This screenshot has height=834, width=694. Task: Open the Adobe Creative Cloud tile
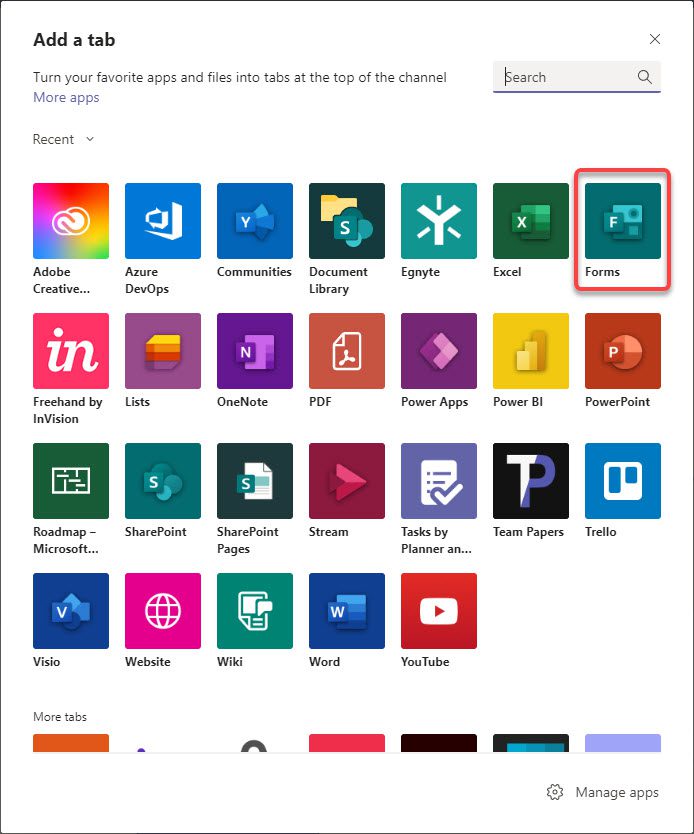click(70, 221)
